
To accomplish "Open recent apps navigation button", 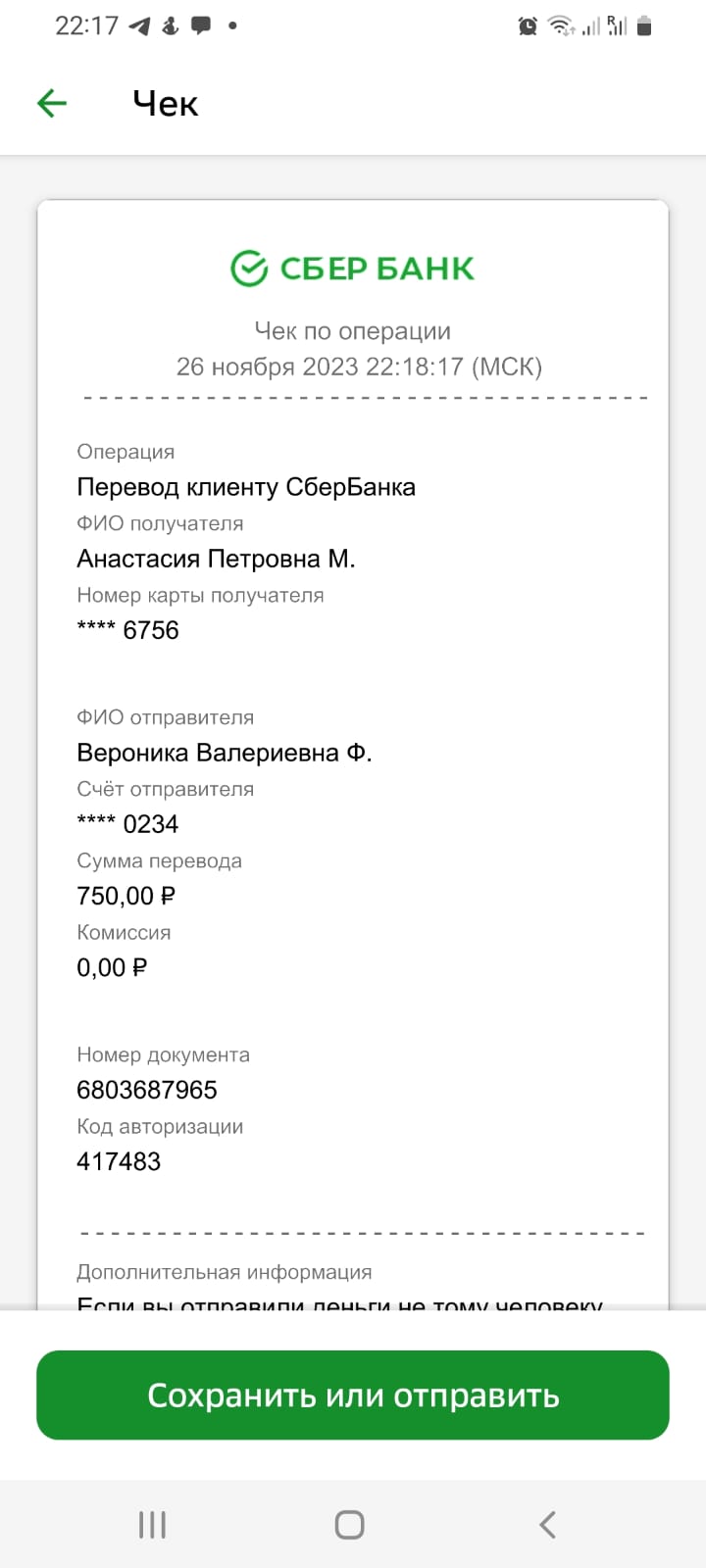I will coord(152,1525).
